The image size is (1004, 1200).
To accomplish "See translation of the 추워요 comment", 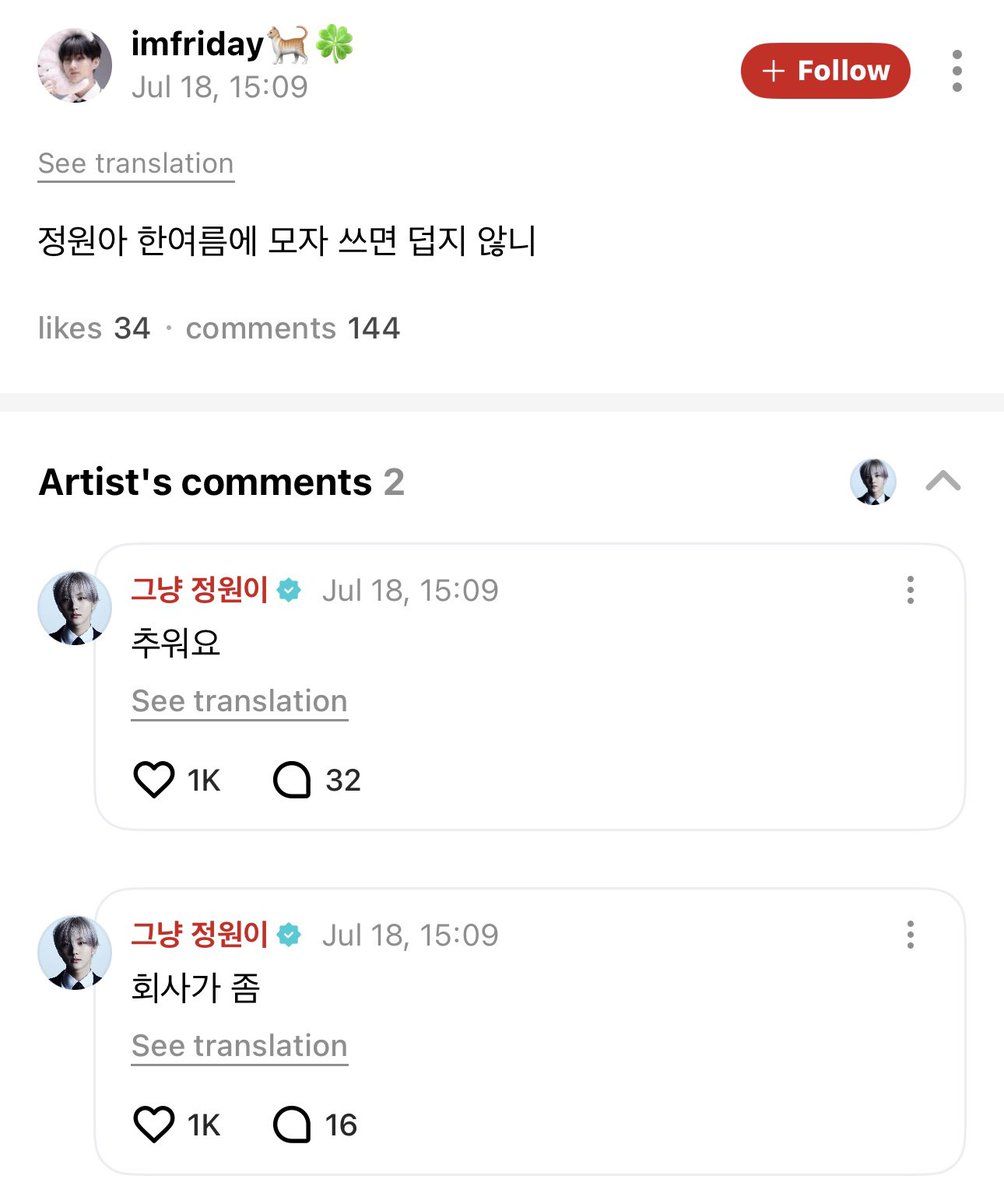I will [240, 702].
